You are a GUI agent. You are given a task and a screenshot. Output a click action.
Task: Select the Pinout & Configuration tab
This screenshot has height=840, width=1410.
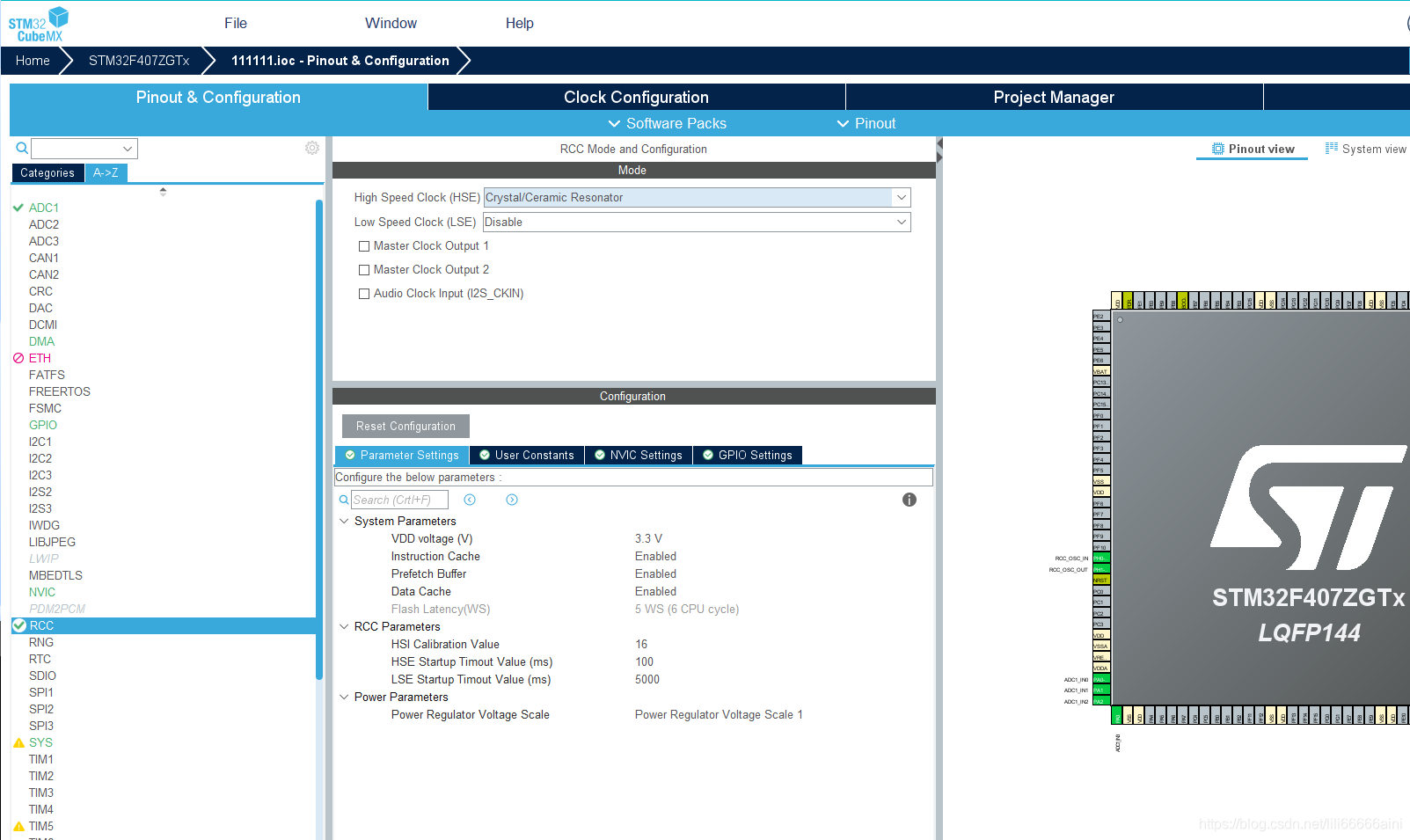218,97
